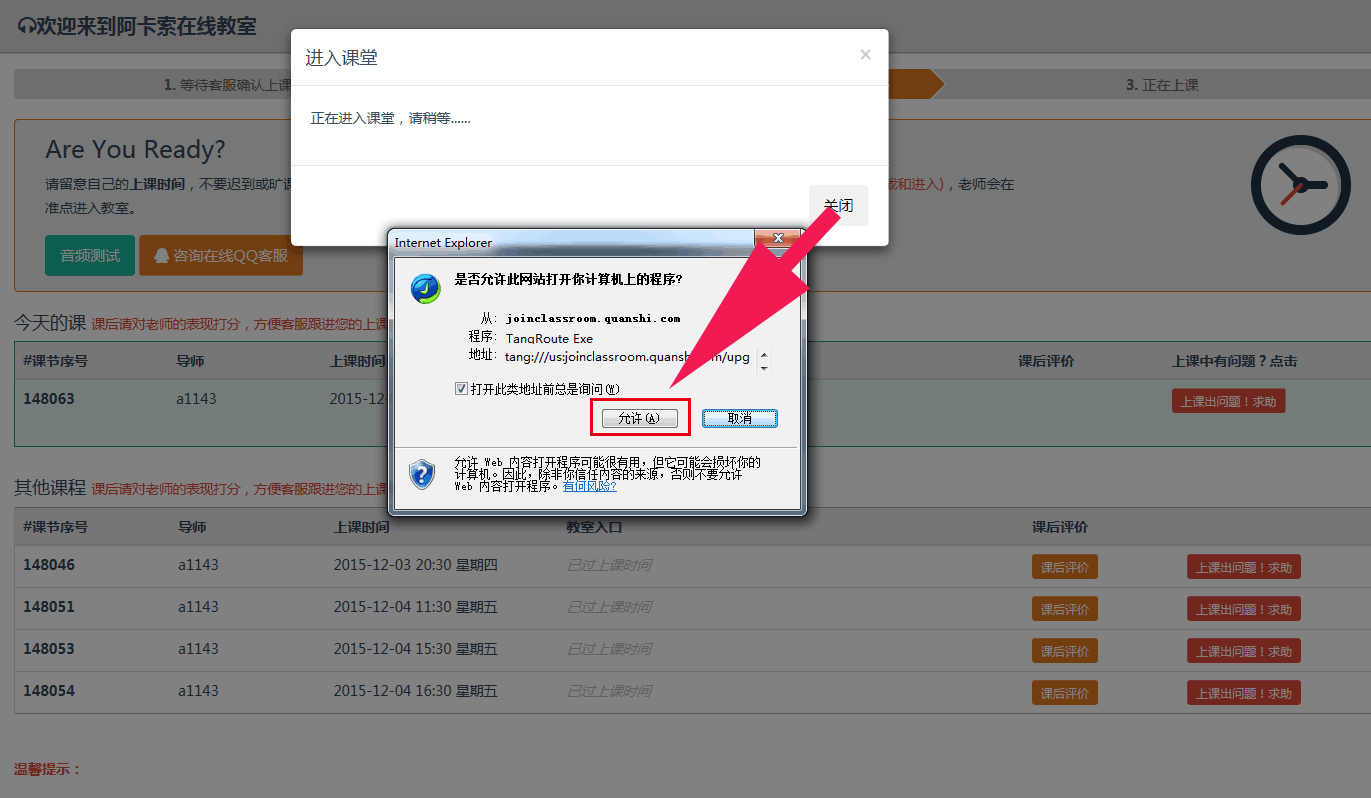The width and height of the screenshot is (1371, 798).
Task: Uncheck 打开此类地址前总是询问 checkbox
Action: [461, 388]
